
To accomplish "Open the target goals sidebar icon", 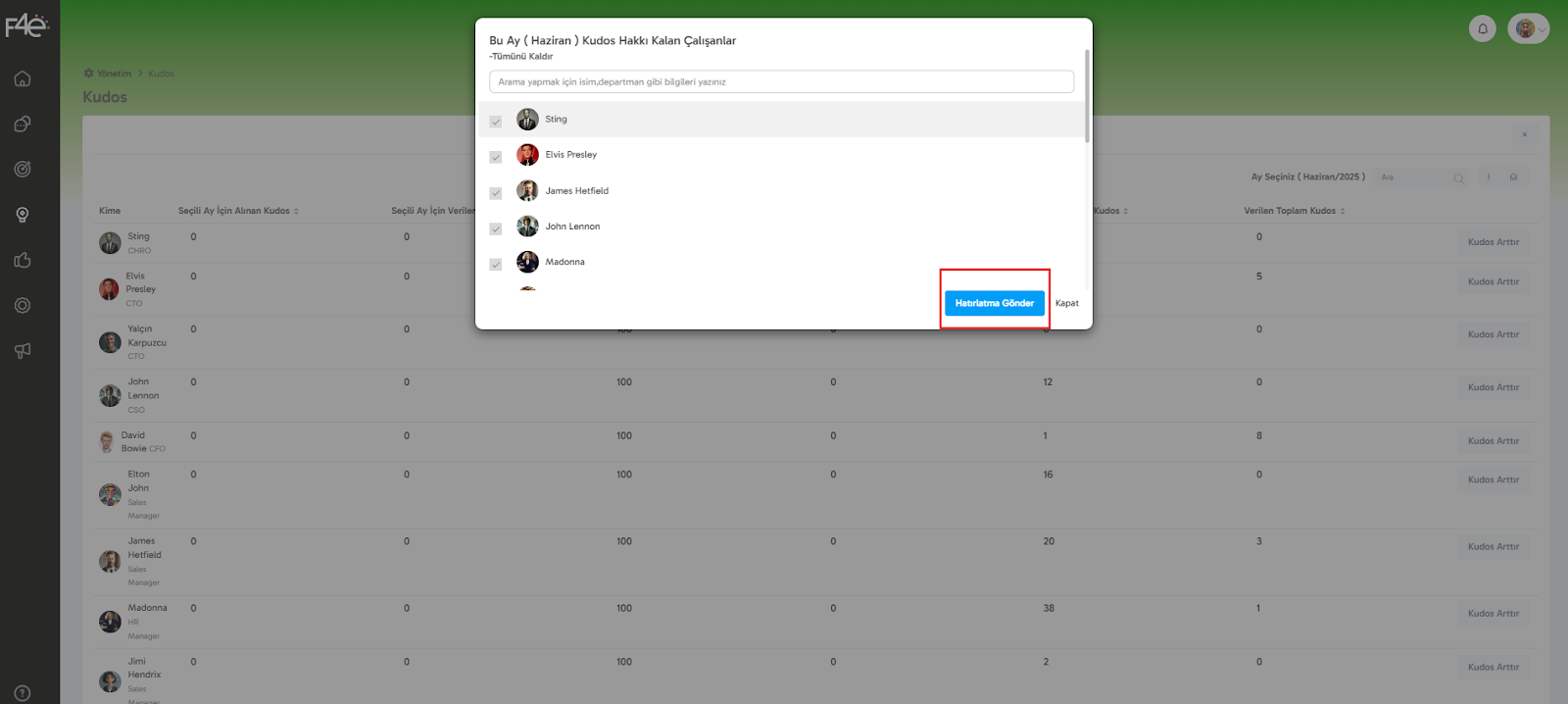I will click(23, 169).
